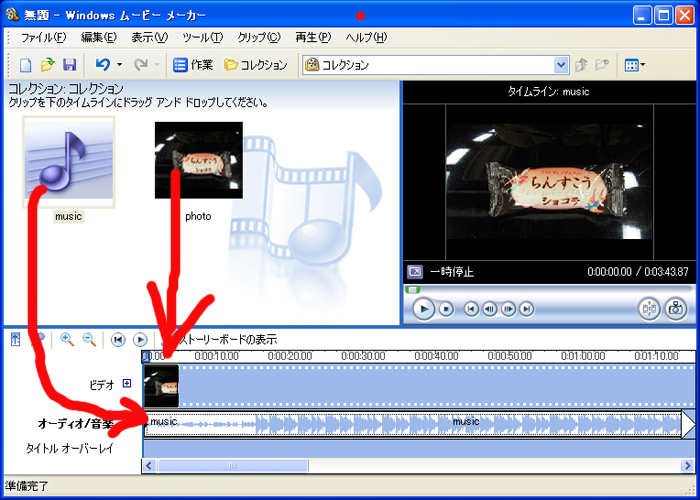Click the 0:01:00.00 mark on the ruler
700x500 pixels.
click(x=583, y=356)
